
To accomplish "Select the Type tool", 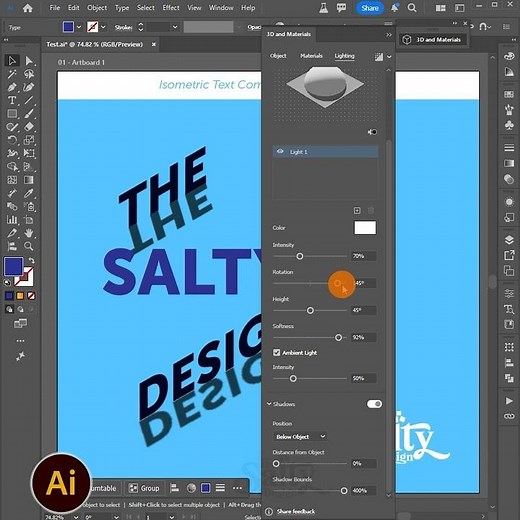I will [12, 100].
